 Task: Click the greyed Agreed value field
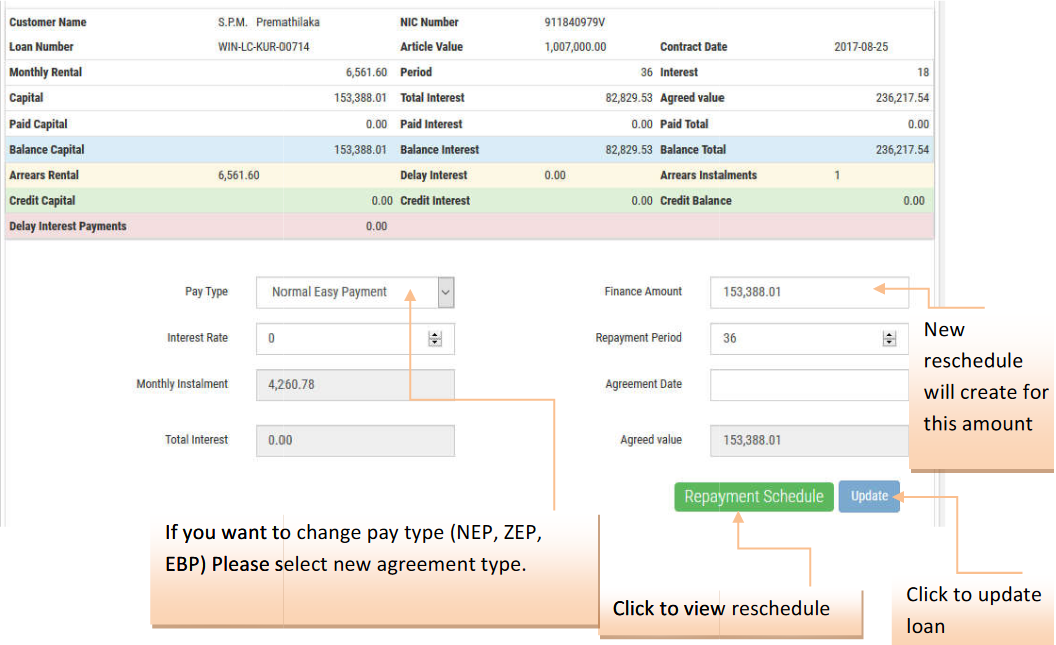[x=808, y=441]
